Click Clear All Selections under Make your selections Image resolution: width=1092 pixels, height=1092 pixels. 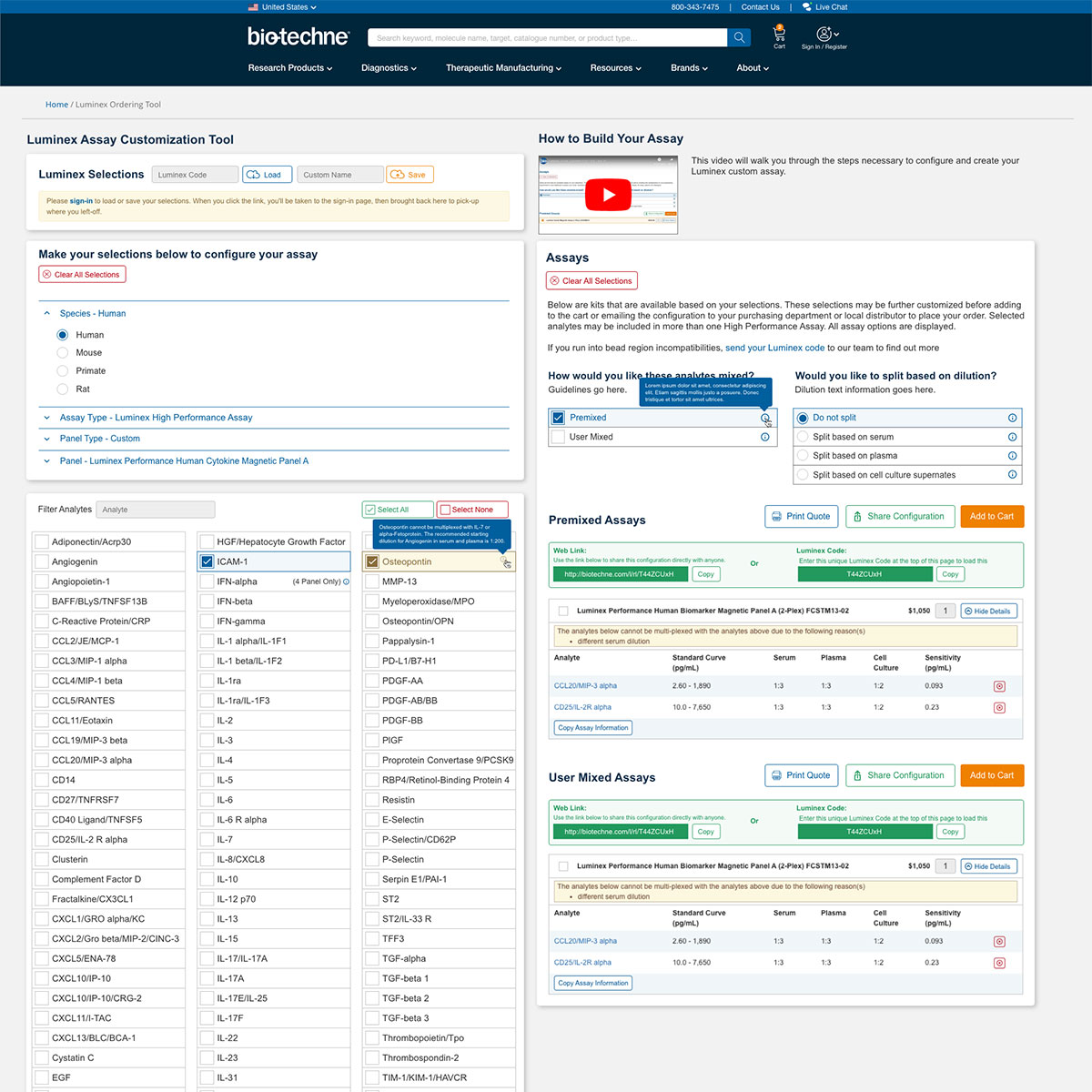[82, 275]
